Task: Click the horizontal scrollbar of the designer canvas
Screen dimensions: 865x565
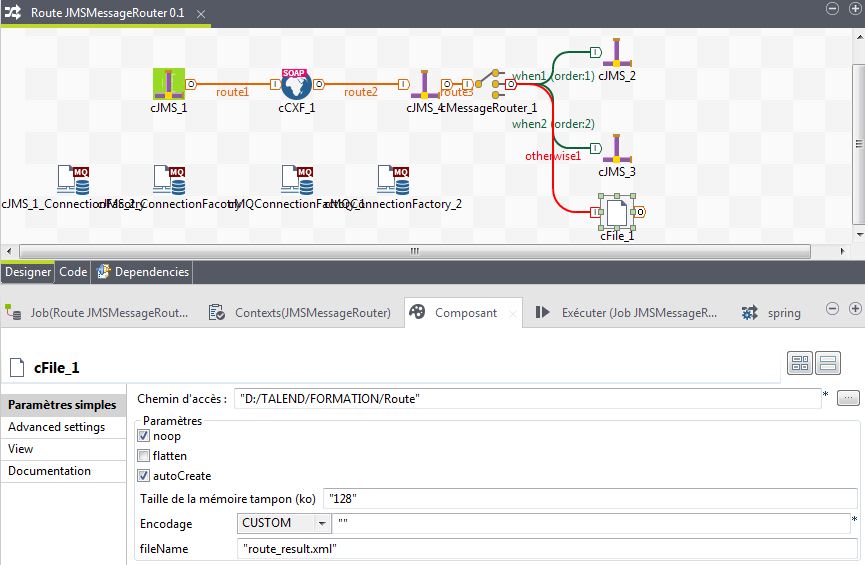Action: click(x=415, y=251)
